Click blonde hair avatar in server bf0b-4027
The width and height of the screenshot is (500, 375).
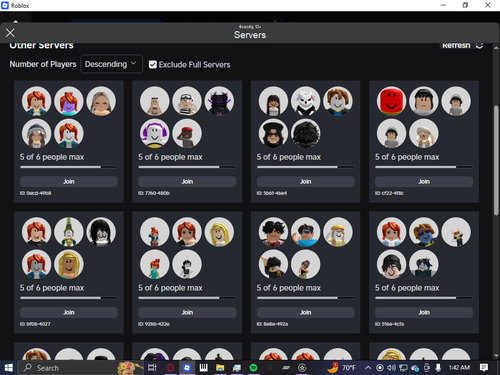tap(69, 264)
